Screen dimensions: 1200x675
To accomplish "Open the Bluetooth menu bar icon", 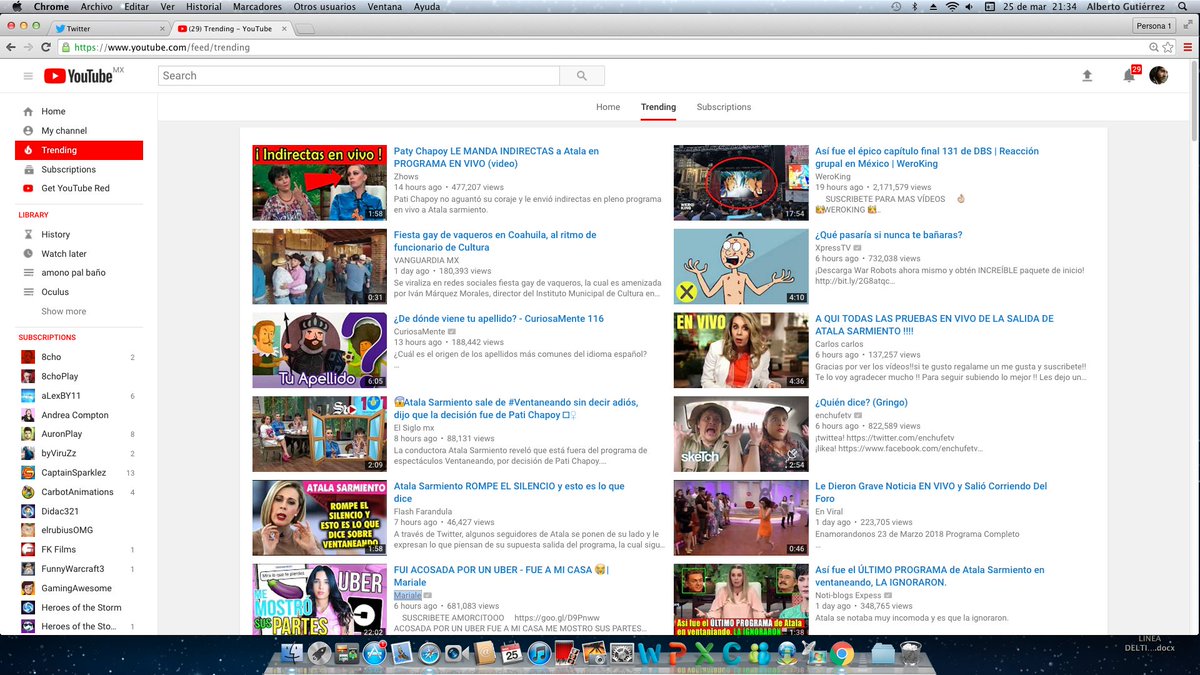I will click(x=914, y=7).
